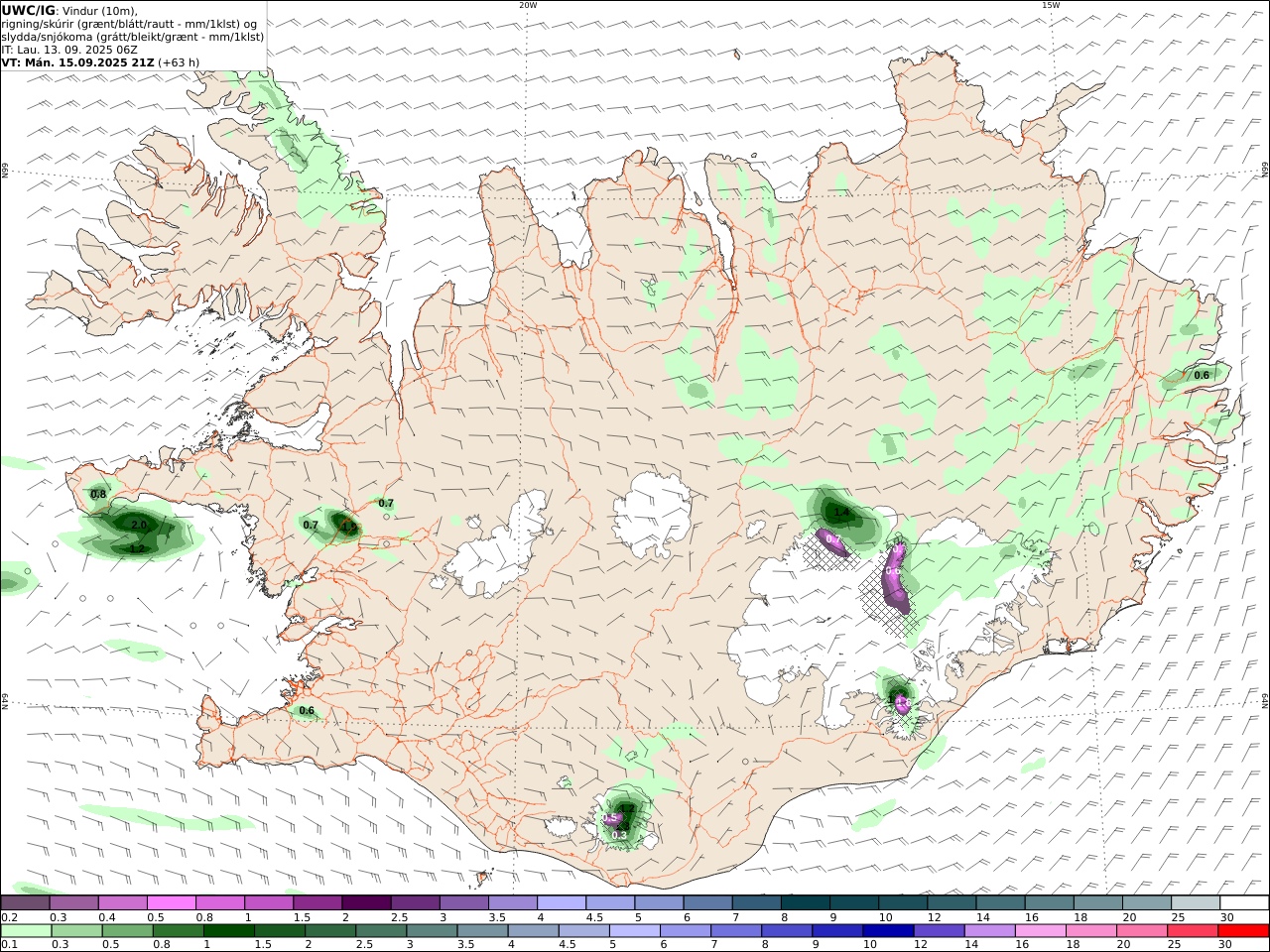The height and width of the screenshot is (952, 1270).
Task: Pick the pale grey snow swatch between 25 and 30
Action: click(1196, 903)
